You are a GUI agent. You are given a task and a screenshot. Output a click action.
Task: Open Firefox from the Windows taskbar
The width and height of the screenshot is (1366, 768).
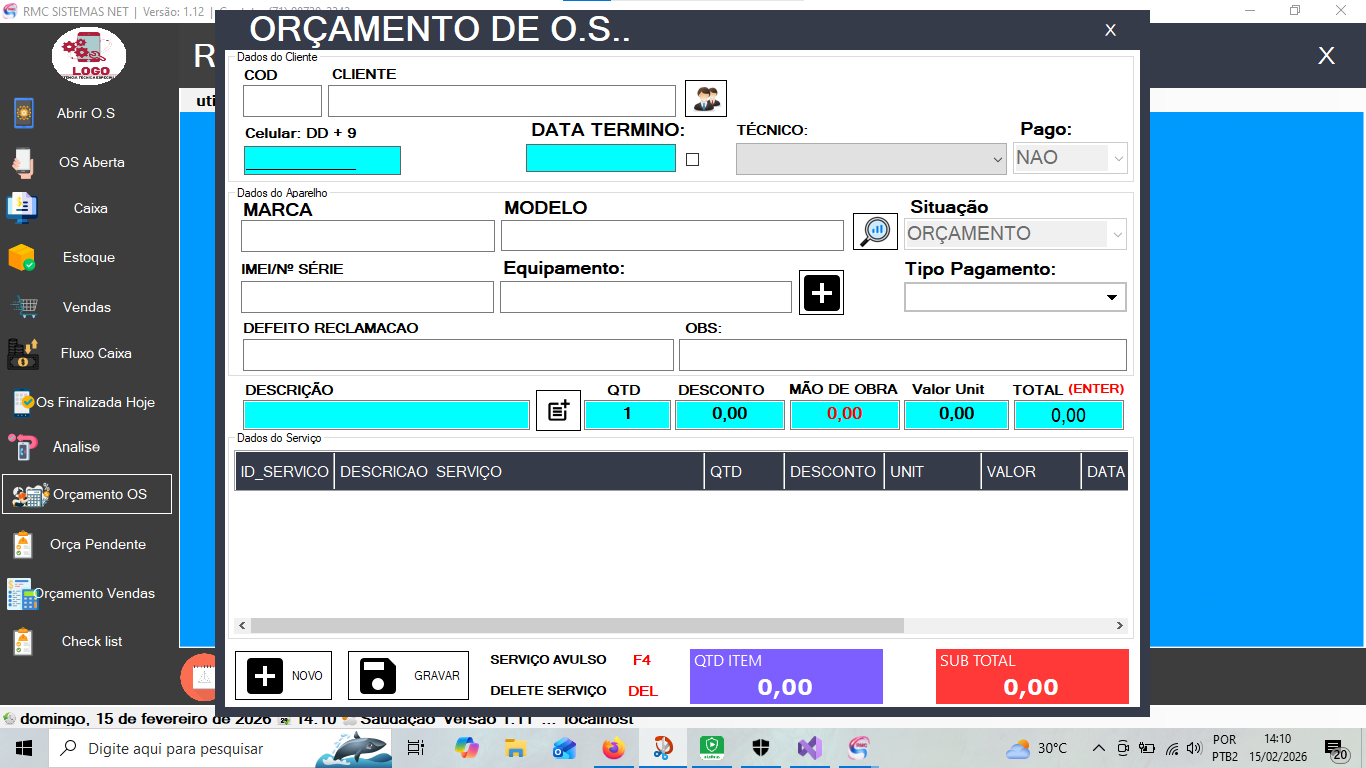(x=613, y=748)
